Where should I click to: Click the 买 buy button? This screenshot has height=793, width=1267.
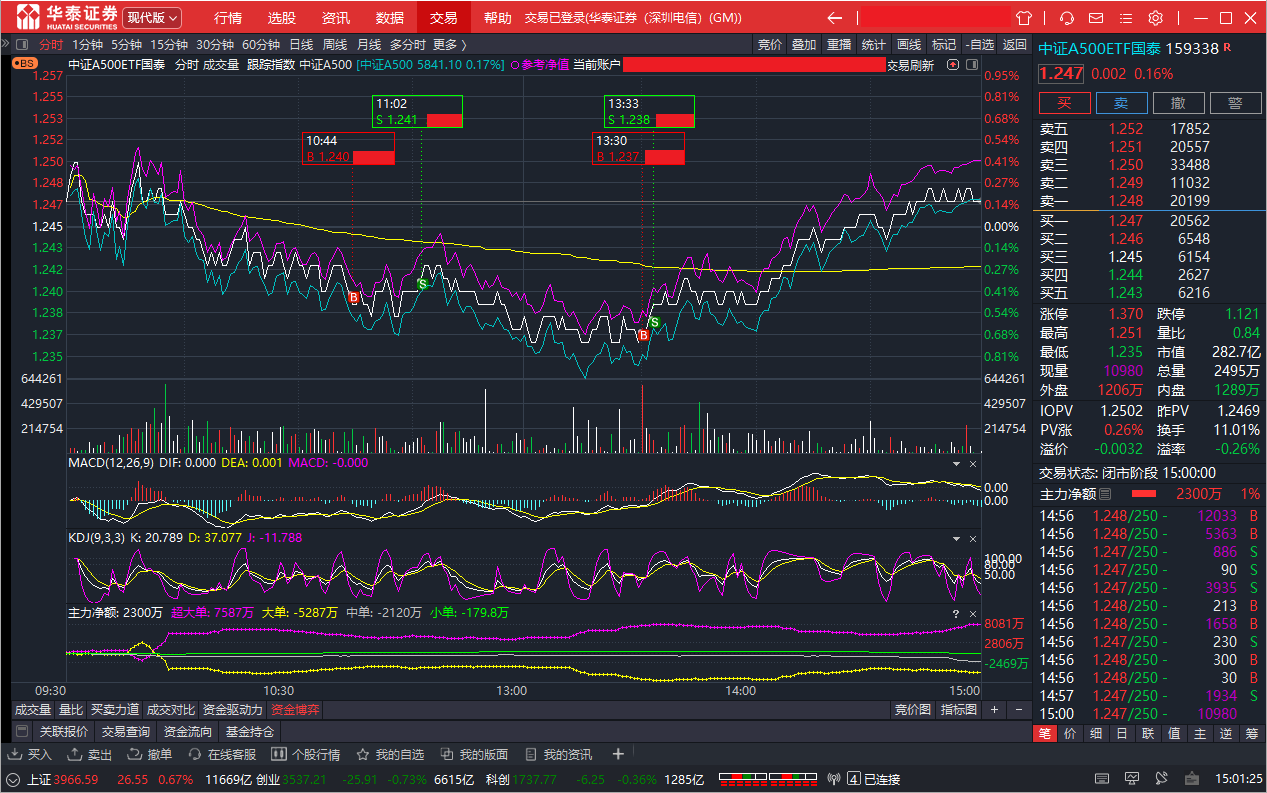pyautogui.click(x=1065, y=103)
